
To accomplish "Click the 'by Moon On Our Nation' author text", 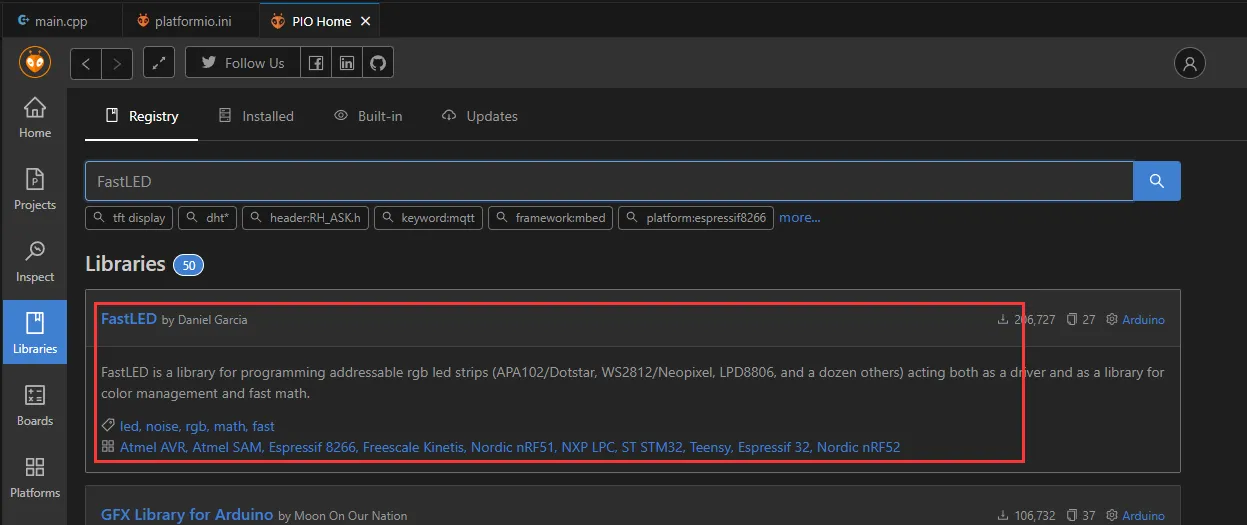I will [x=343, y=516].
